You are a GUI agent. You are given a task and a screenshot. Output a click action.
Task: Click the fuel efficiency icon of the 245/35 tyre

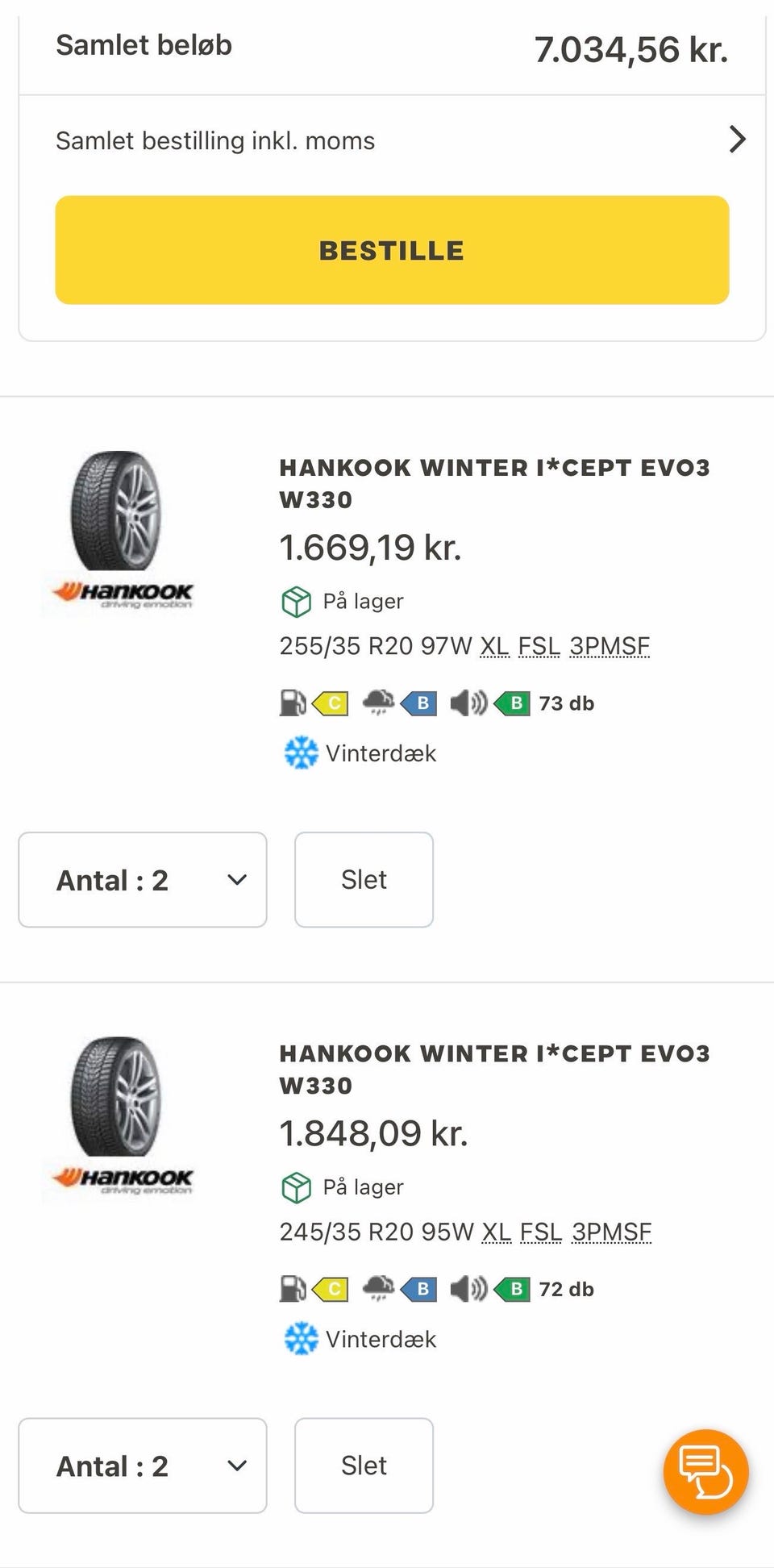(293, 1289)
